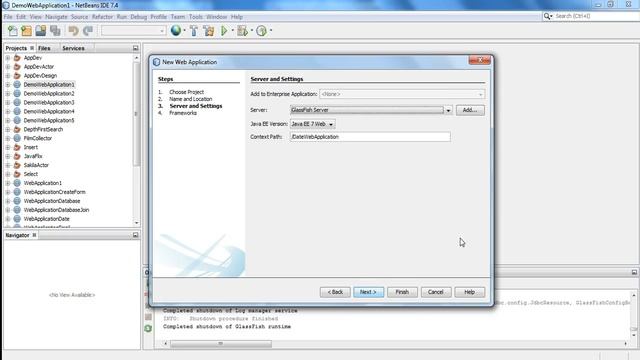
Task: Open the toolbar configuration combo box
Action: (x=133, y=31)
